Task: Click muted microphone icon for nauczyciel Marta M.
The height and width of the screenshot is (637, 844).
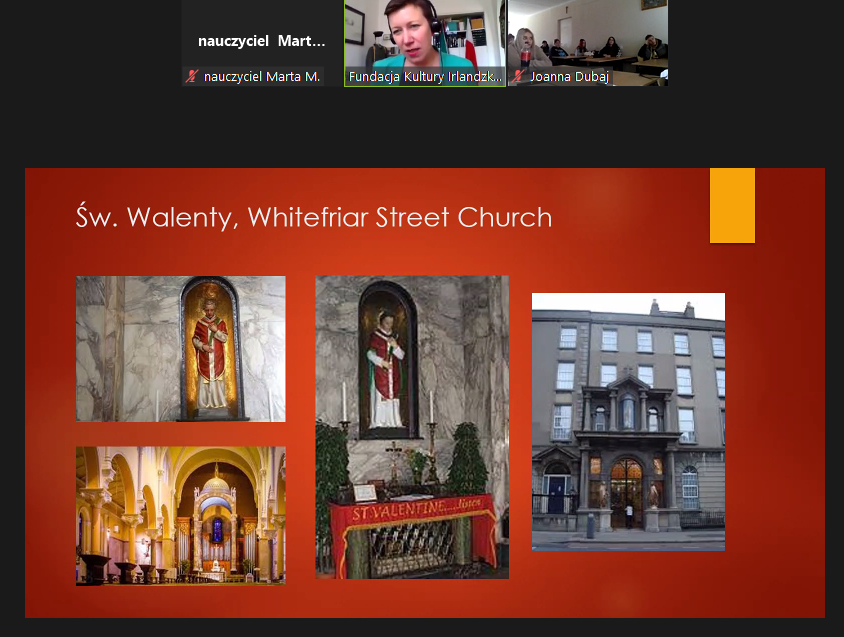Action: click(193, 76)
